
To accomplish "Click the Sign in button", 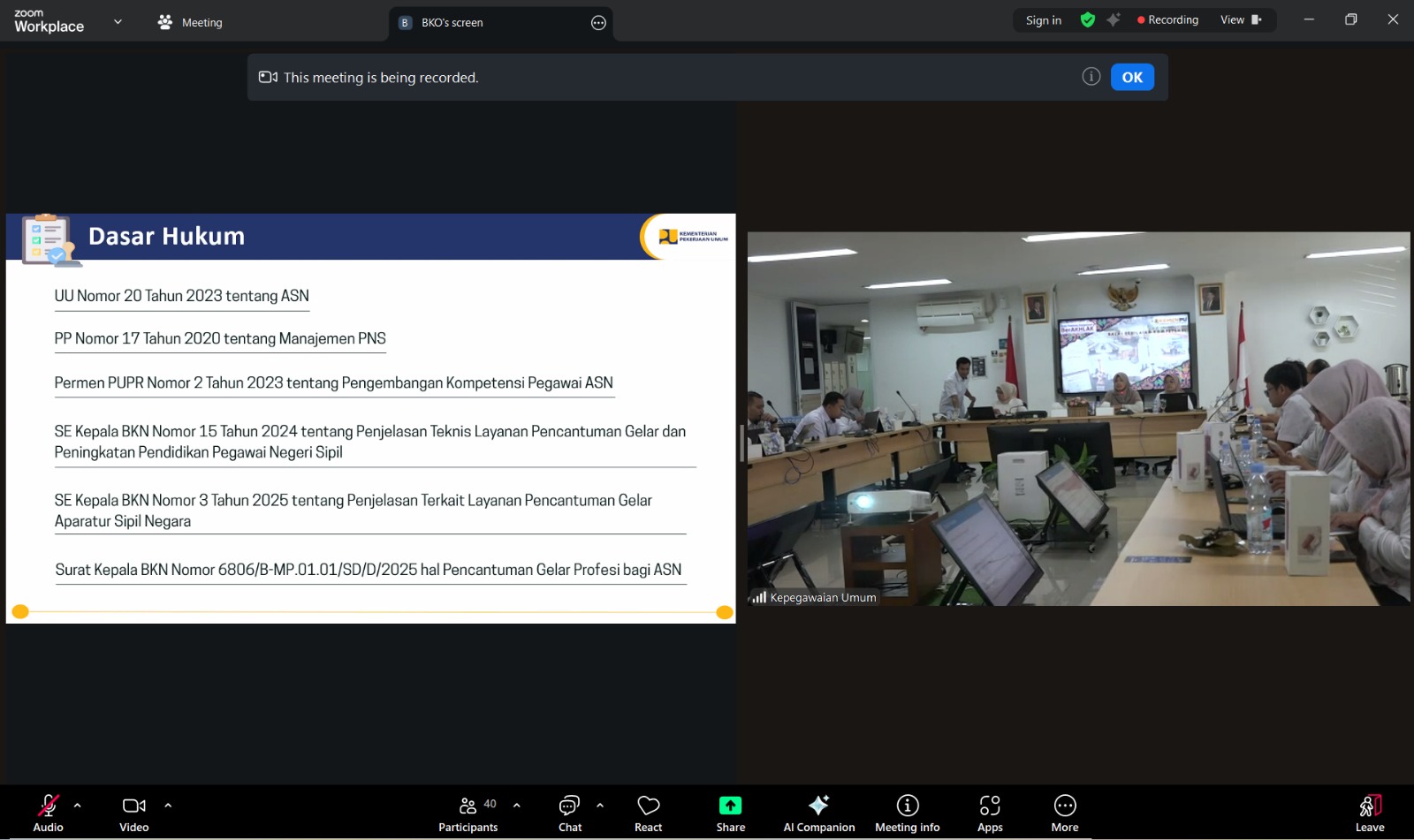I will click(x=1043, y=20).
